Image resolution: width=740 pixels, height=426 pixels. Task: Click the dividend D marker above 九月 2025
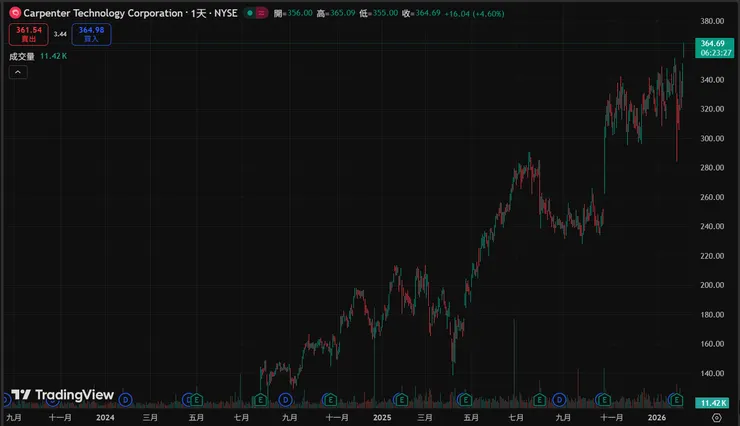point(559,400)
